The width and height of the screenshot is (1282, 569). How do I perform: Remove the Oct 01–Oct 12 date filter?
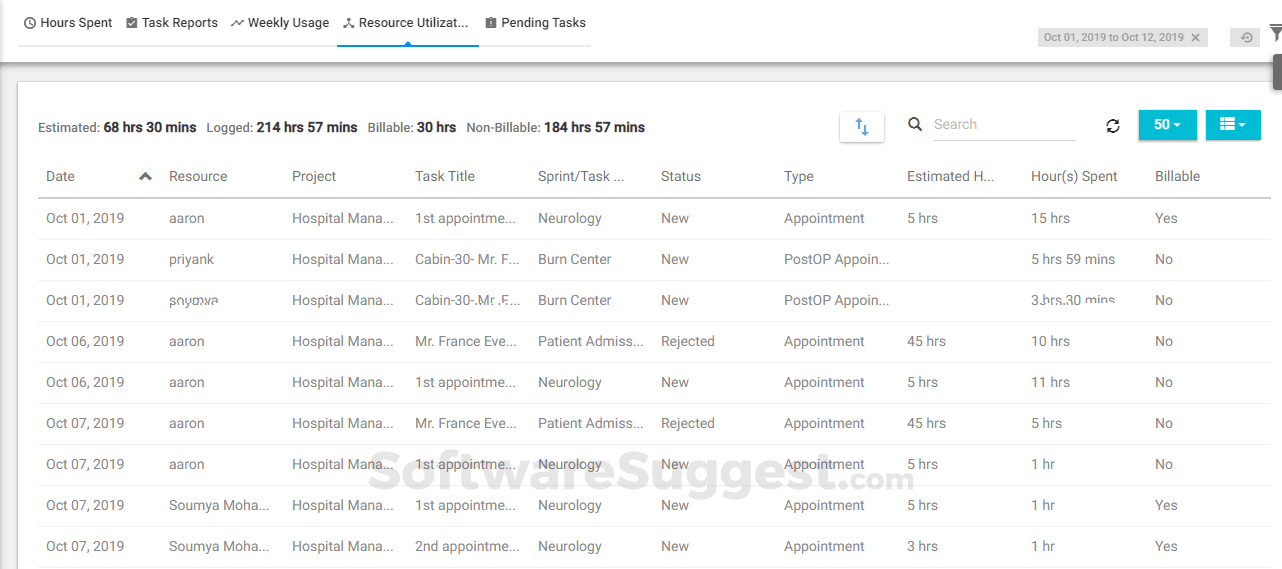pos(1195,38)
